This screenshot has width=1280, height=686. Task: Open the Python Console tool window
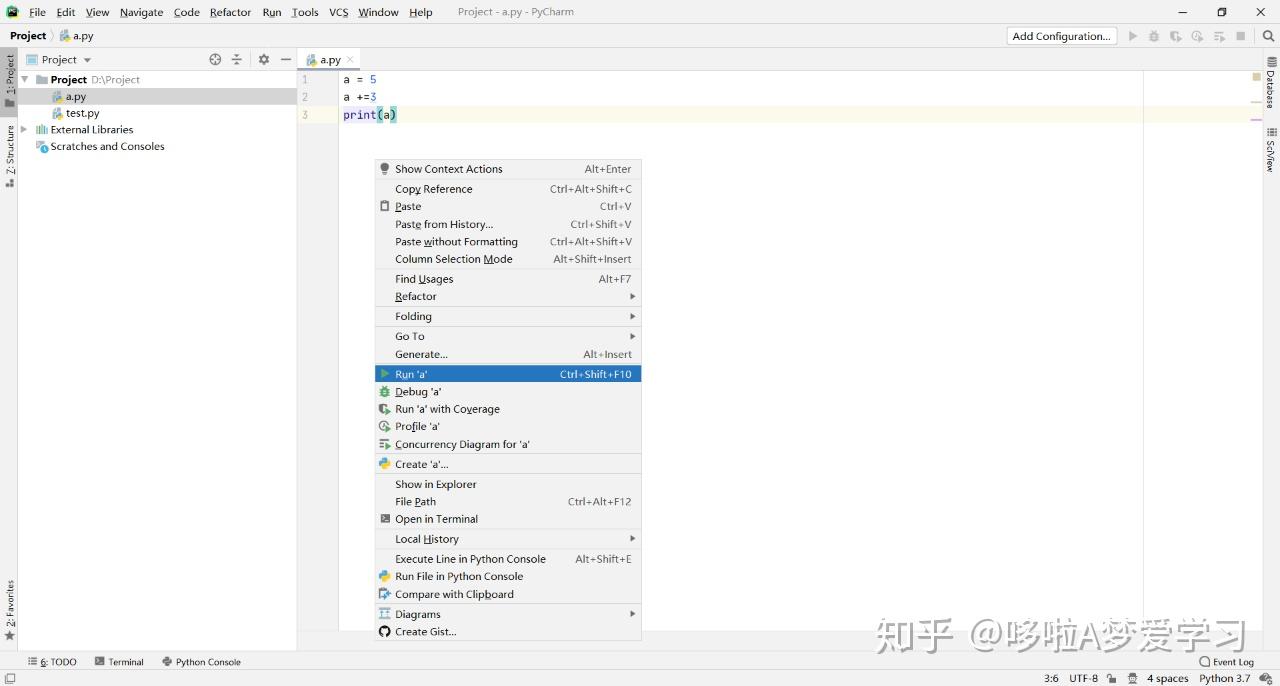(x=201, y=662)
